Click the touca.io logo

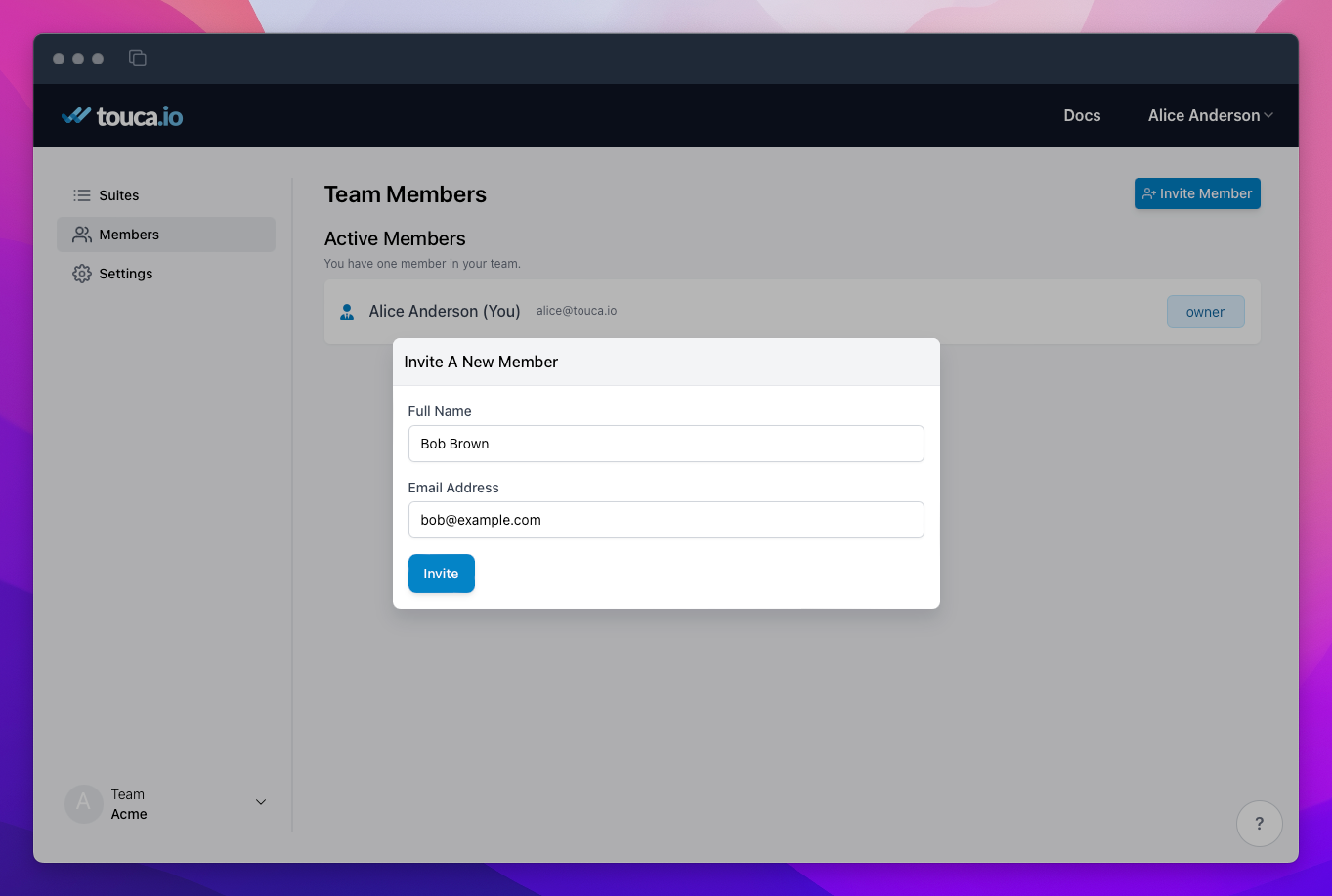coord(122,116)
